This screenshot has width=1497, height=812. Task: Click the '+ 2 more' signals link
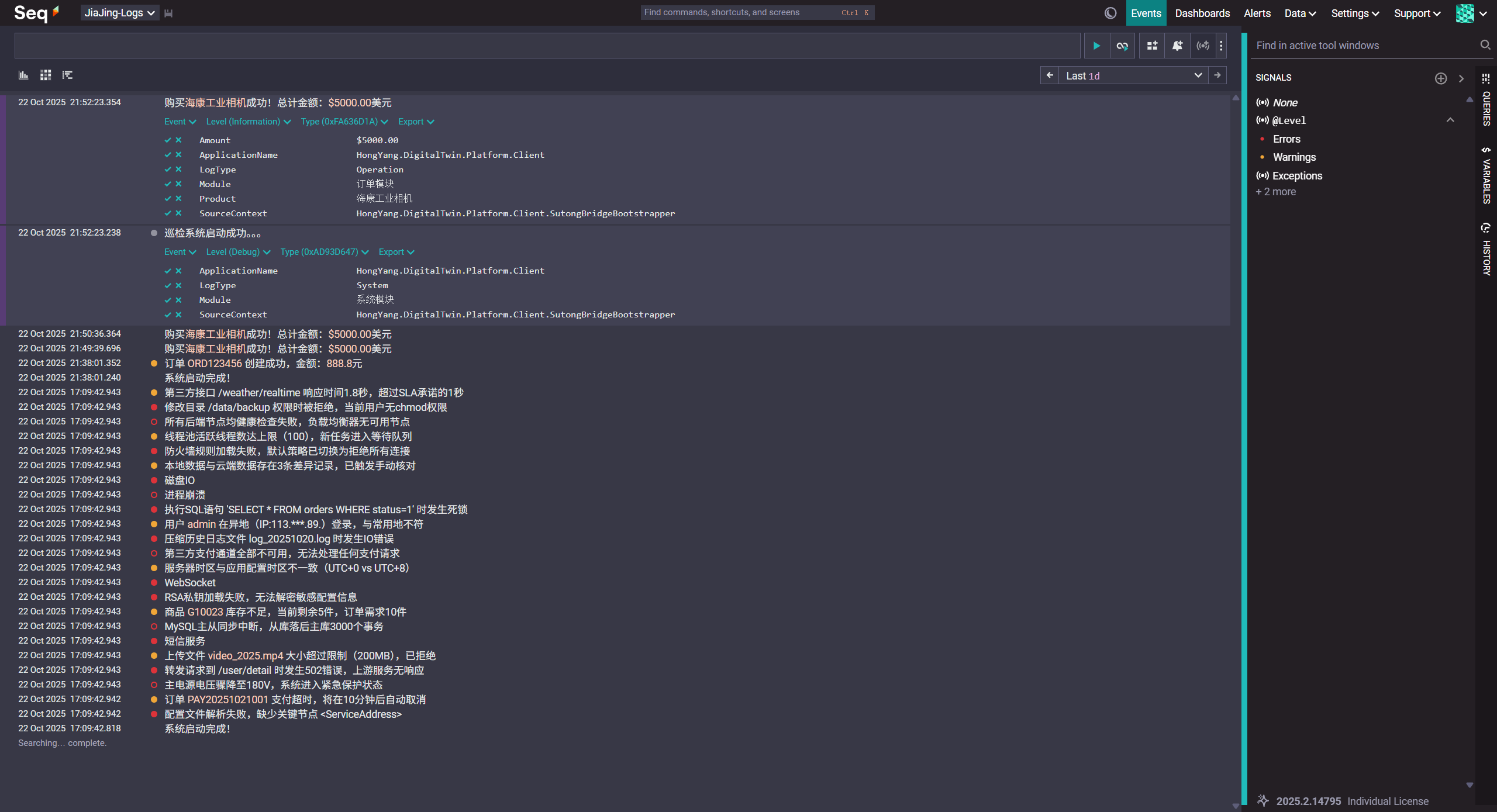[1275, 192]
